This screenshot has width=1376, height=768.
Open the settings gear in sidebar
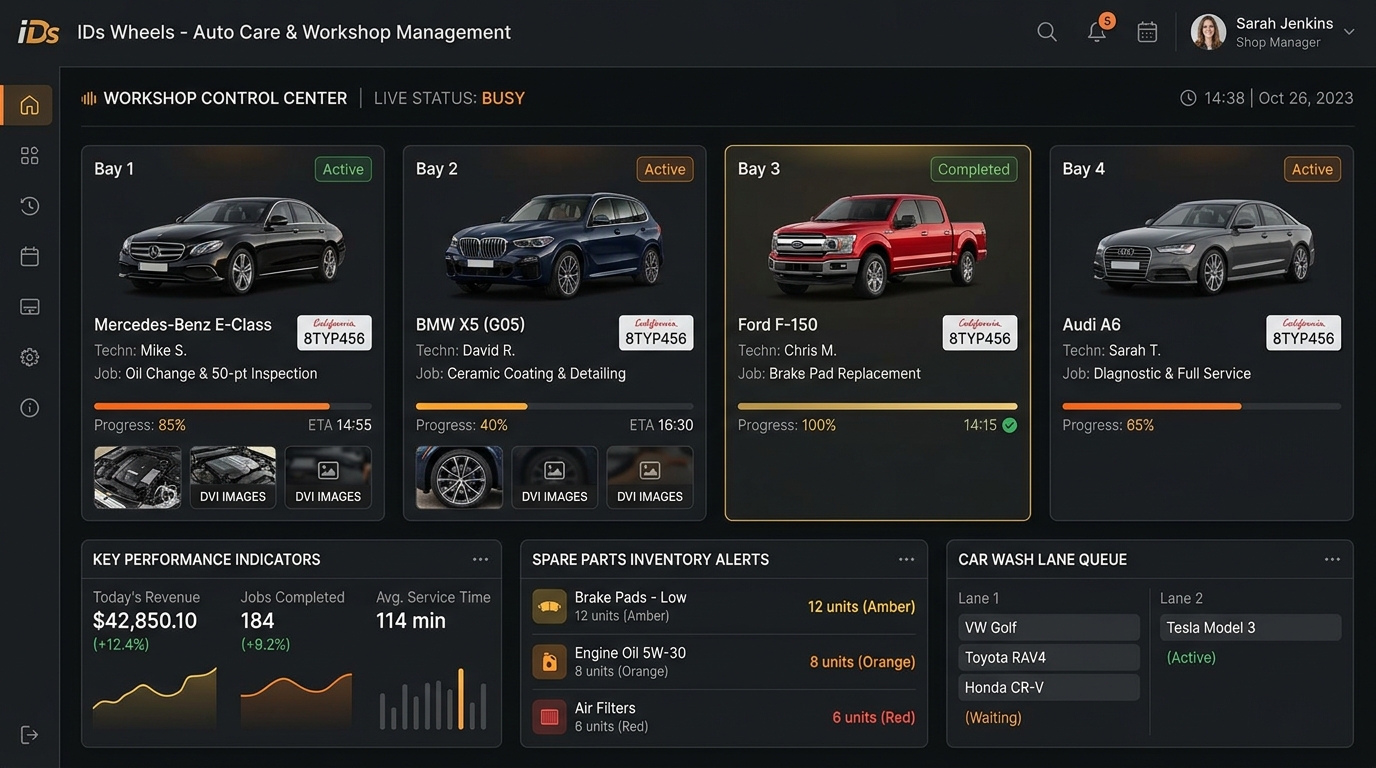tap(29, 357)
